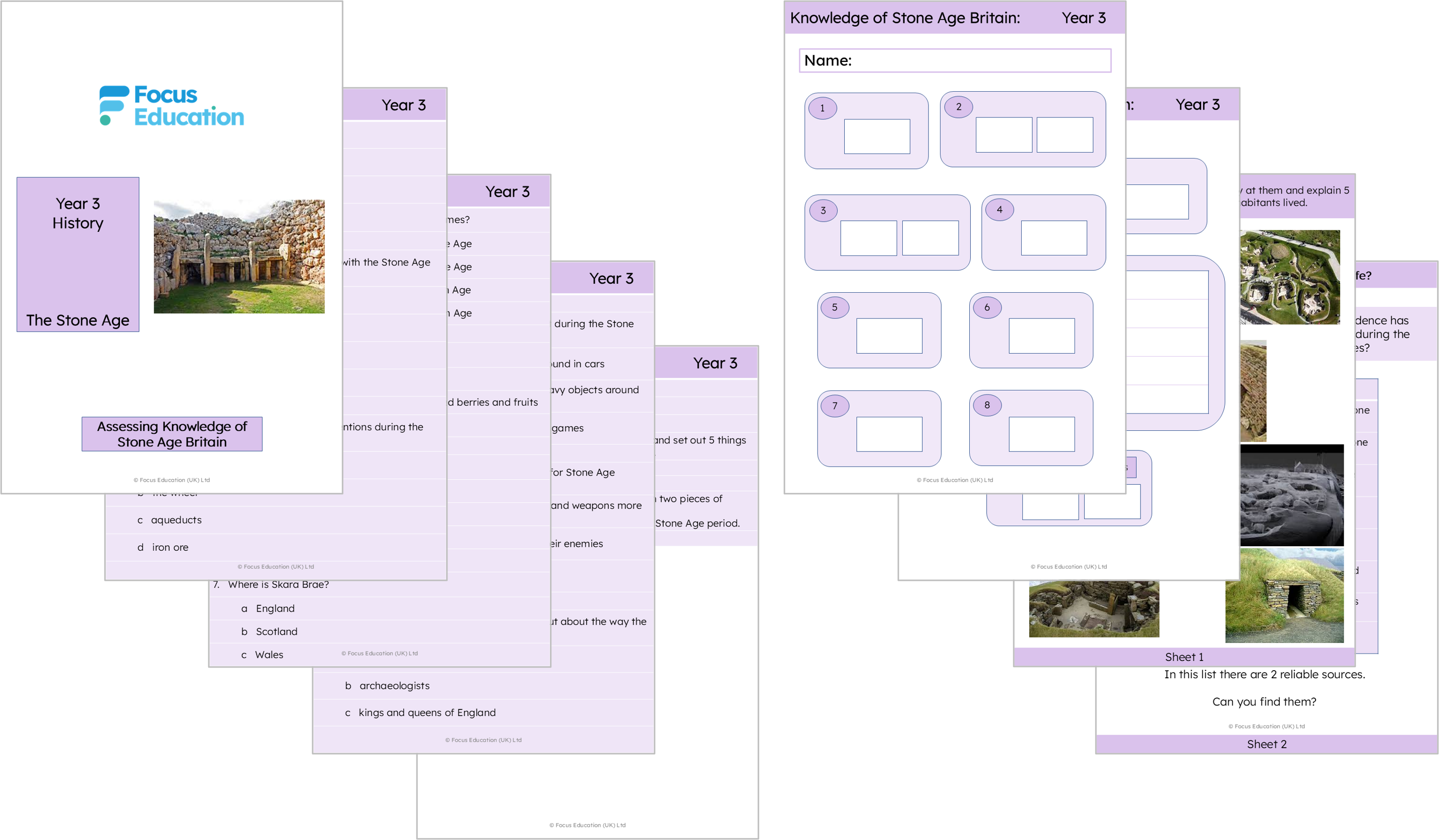Click left answer box in question 3 panel
The image size is (1439, 840).
pyautogui.click(x=868, y=238)
